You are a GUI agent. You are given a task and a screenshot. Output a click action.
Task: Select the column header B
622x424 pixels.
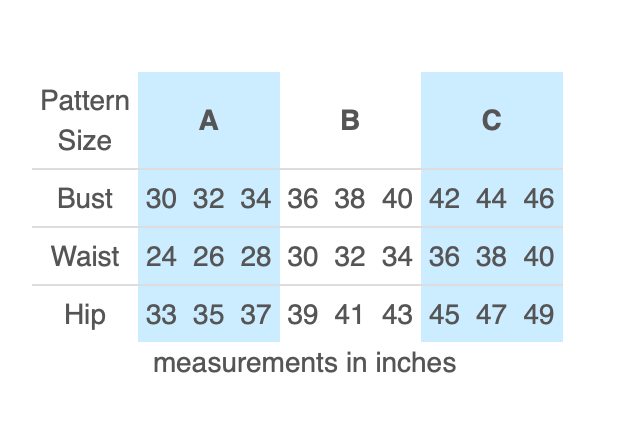350,121
